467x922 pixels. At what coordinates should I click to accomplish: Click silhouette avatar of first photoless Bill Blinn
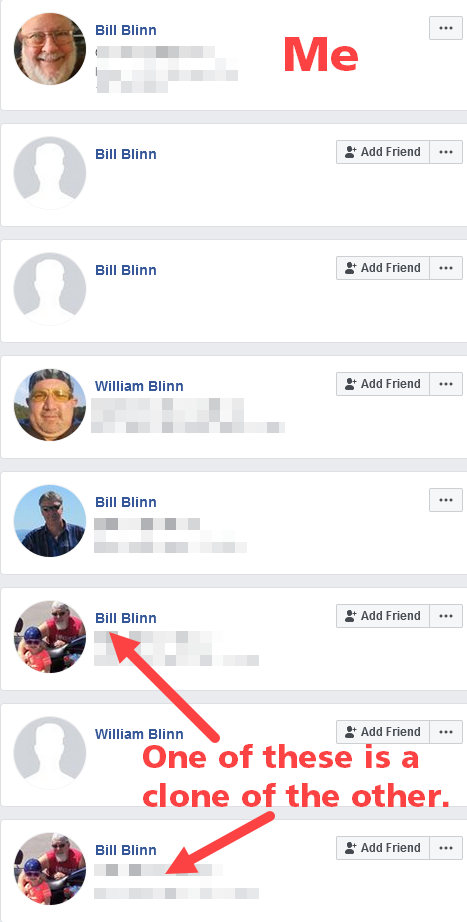(x=50, y=173)
